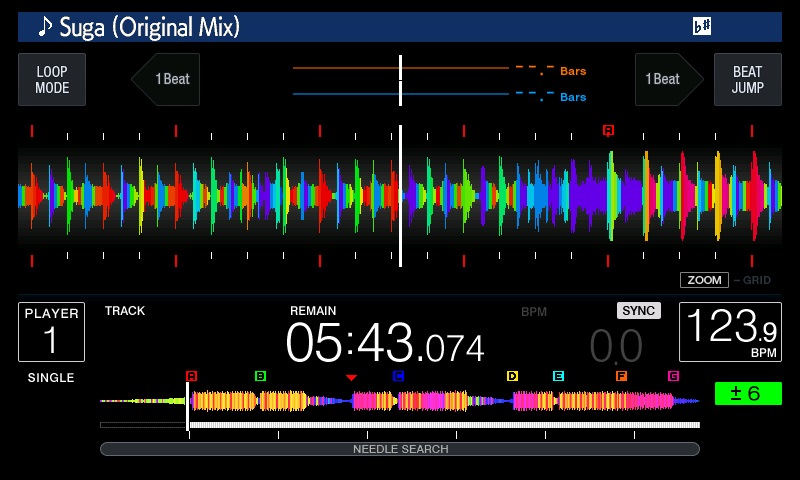The image size is (800, 480).
Task: Click the orange Bars phase meter label
Action: click(573, 71)
